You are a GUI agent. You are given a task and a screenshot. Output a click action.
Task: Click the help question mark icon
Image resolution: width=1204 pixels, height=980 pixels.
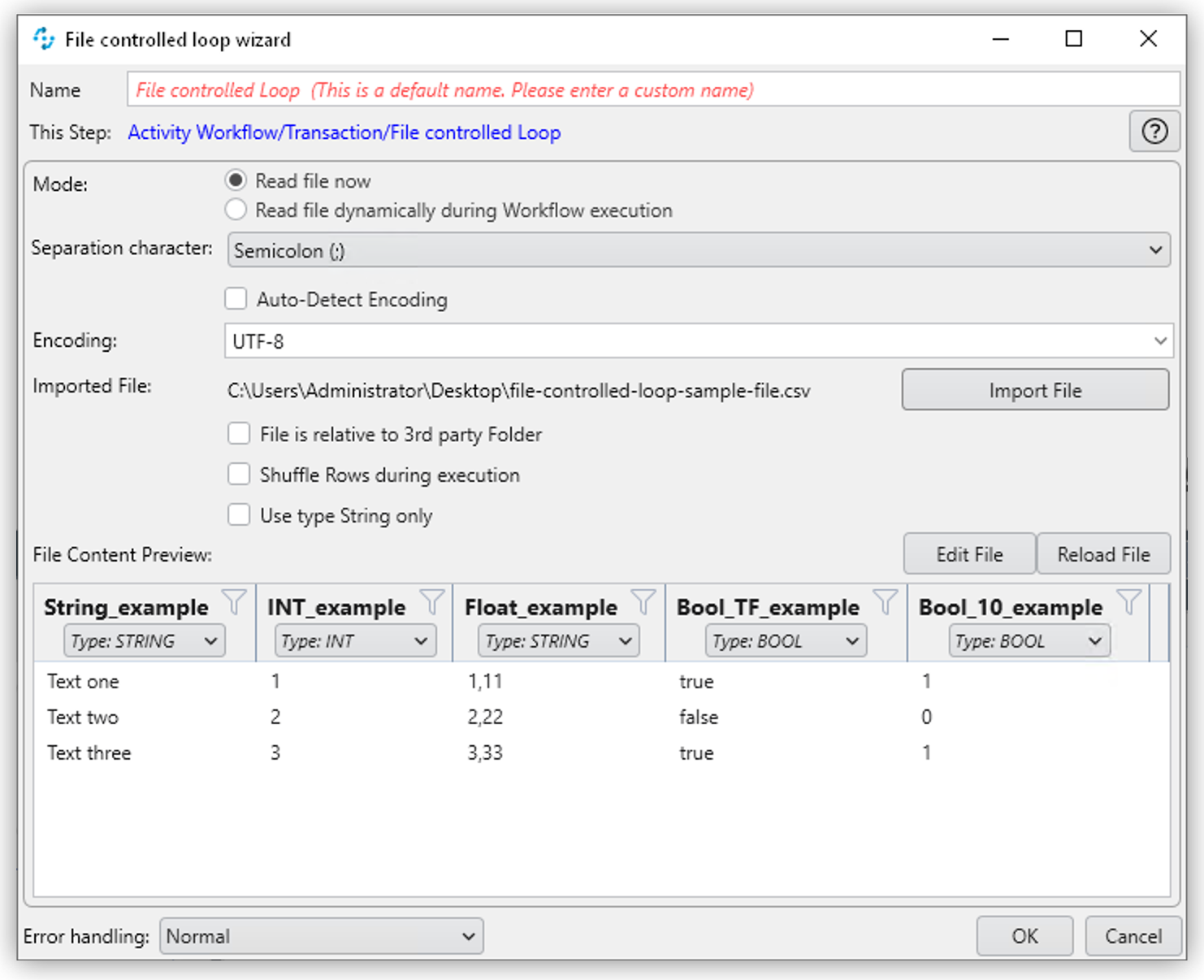[x=1154, y=132]
